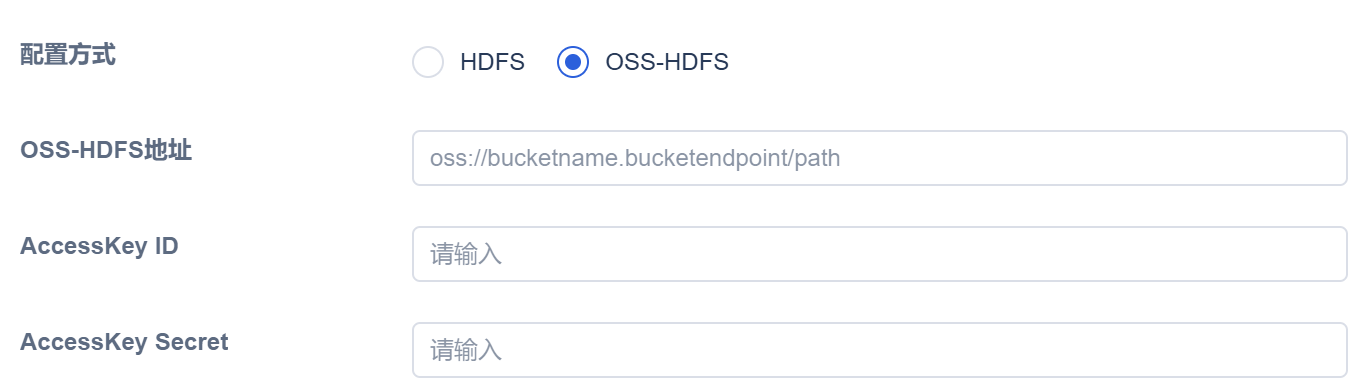Switch configuration method to plain HDFS
Image resolution: width=1362 pixels, height=392 pixels.
coord(428,62)
